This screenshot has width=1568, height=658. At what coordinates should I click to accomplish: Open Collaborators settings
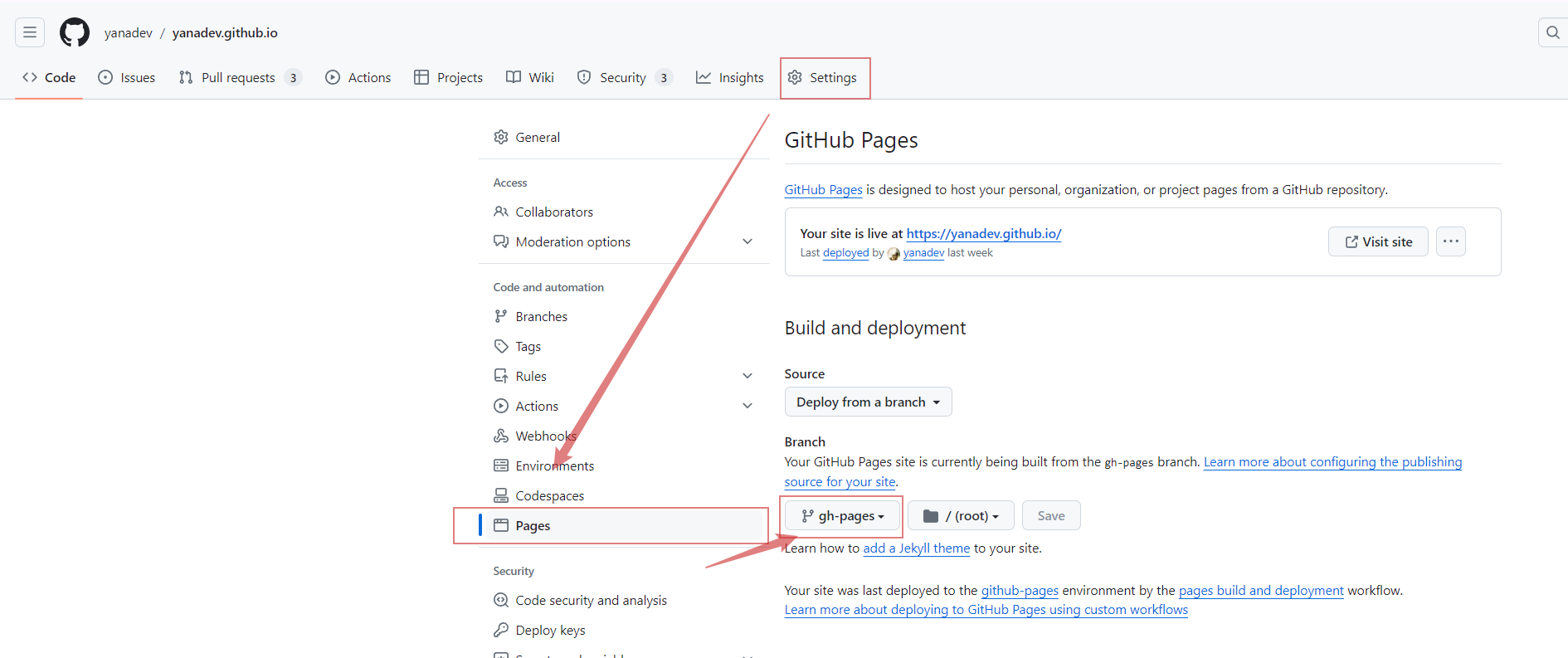pos(554,212)
